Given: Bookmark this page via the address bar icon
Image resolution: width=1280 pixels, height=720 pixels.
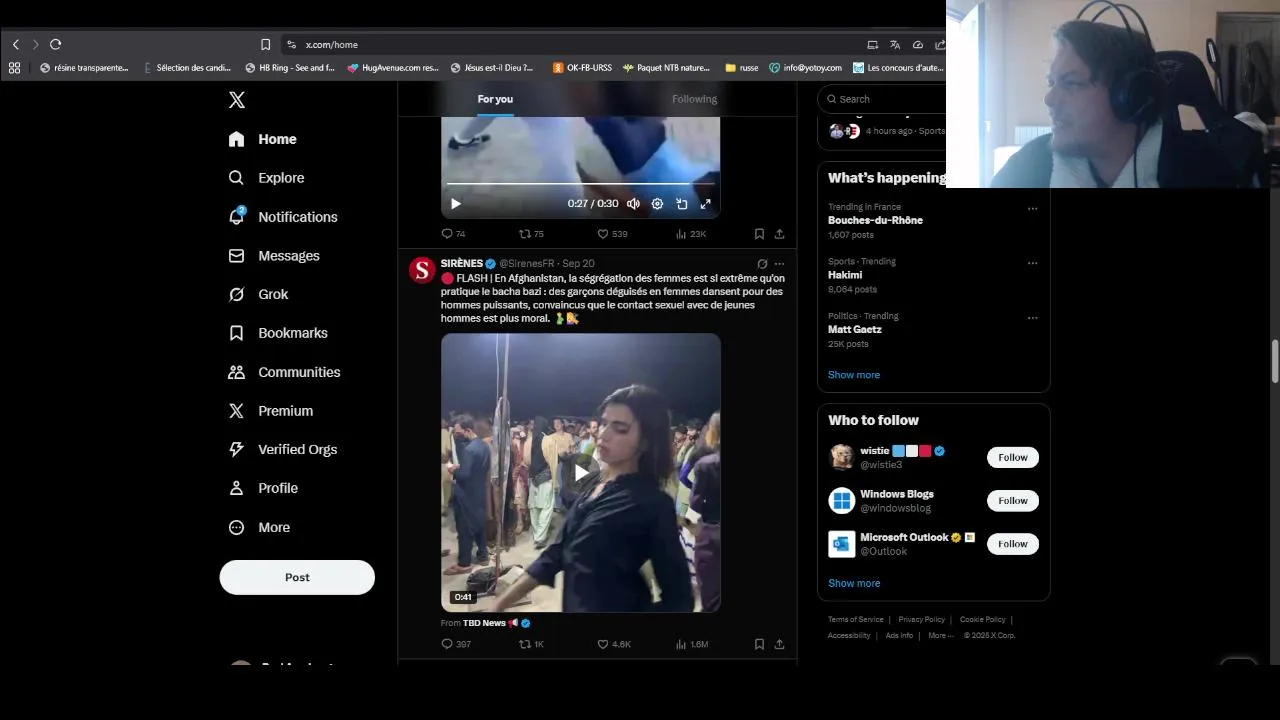Looking at the screenshot, I should (265, 45).
